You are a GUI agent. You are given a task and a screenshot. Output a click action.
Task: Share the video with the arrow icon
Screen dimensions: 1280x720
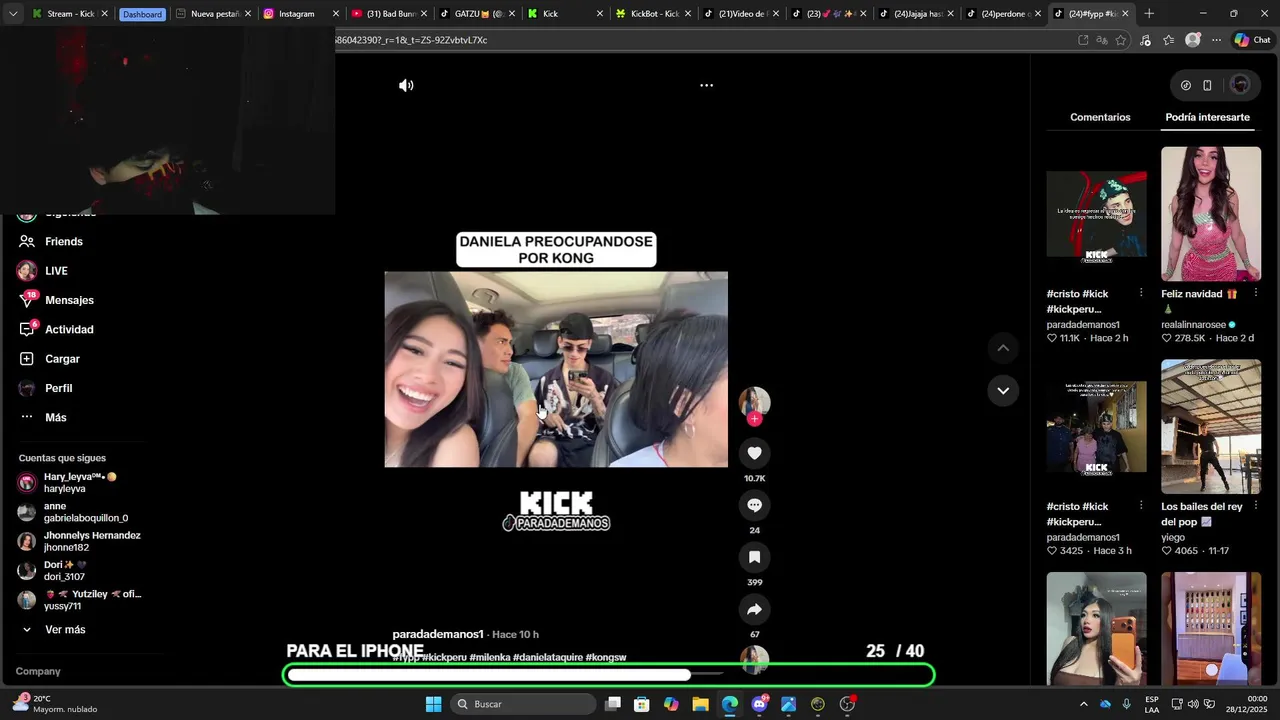point(754,609)
